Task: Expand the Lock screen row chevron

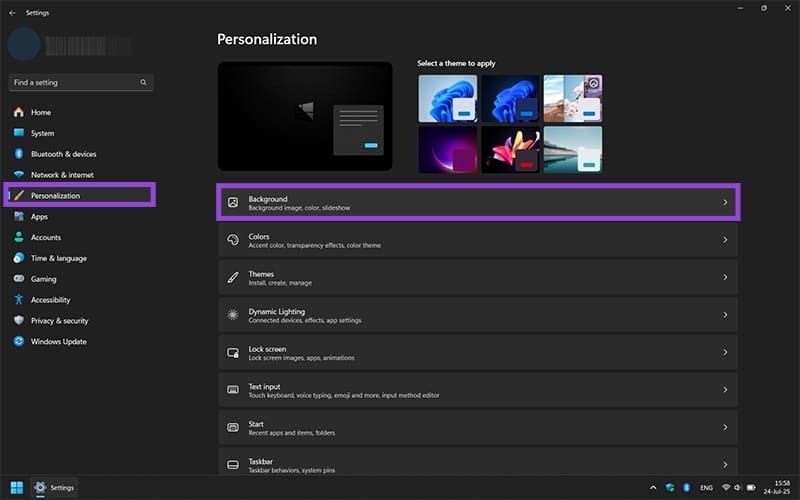Action: (x=725, y=353)
